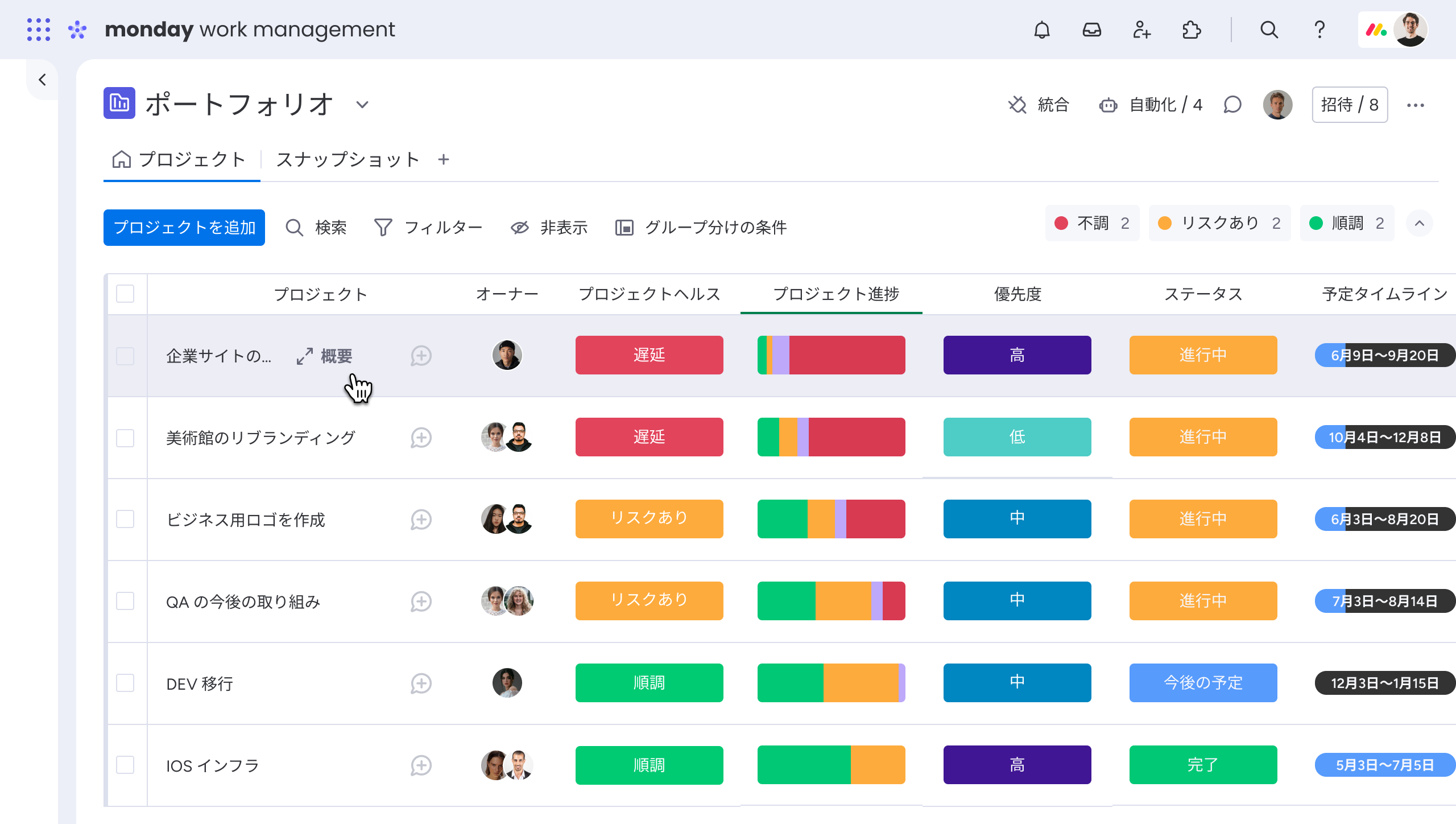The image size is (1456, 824).
Task: Open the app switcher dots grid
Action: pyautogui.click(x=39, y=30)
